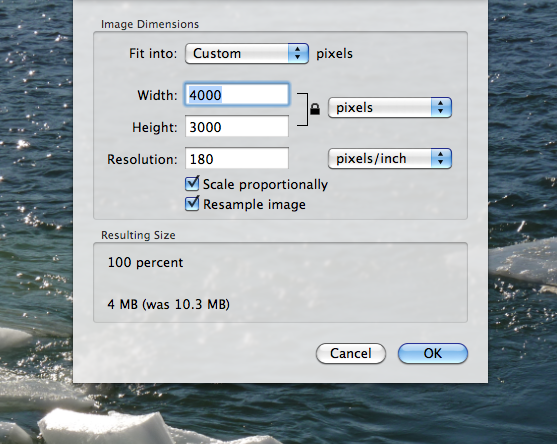Uncheck the Resample image checkbox
The image size is (557, 444).
click(192, 204)
